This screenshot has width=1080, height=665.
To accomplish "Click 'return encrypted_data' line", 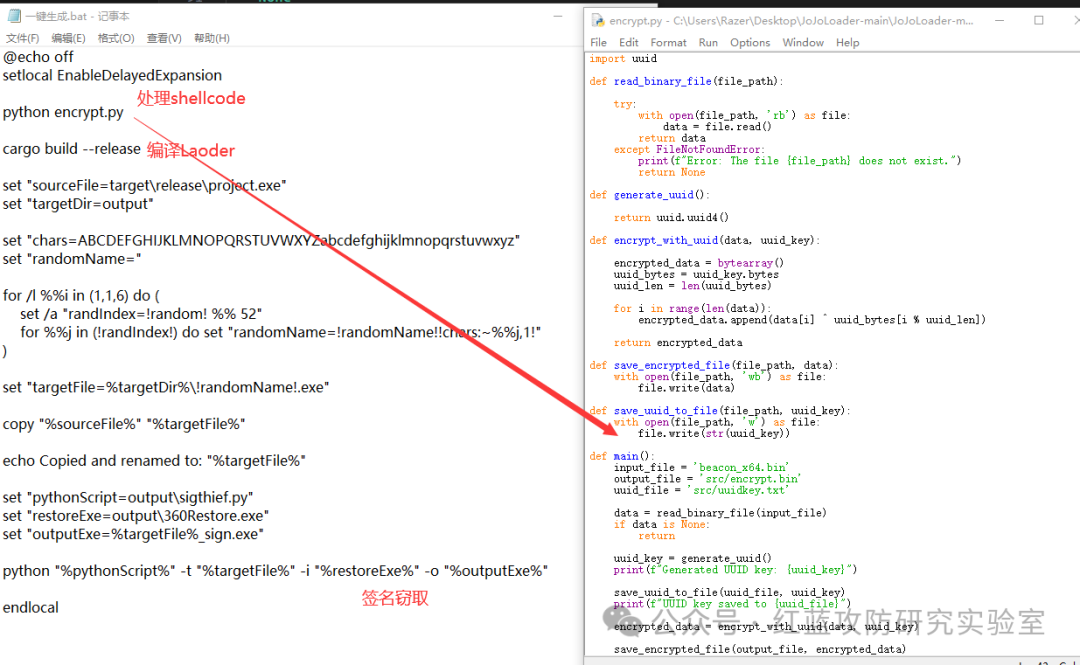I will [678, 342].
